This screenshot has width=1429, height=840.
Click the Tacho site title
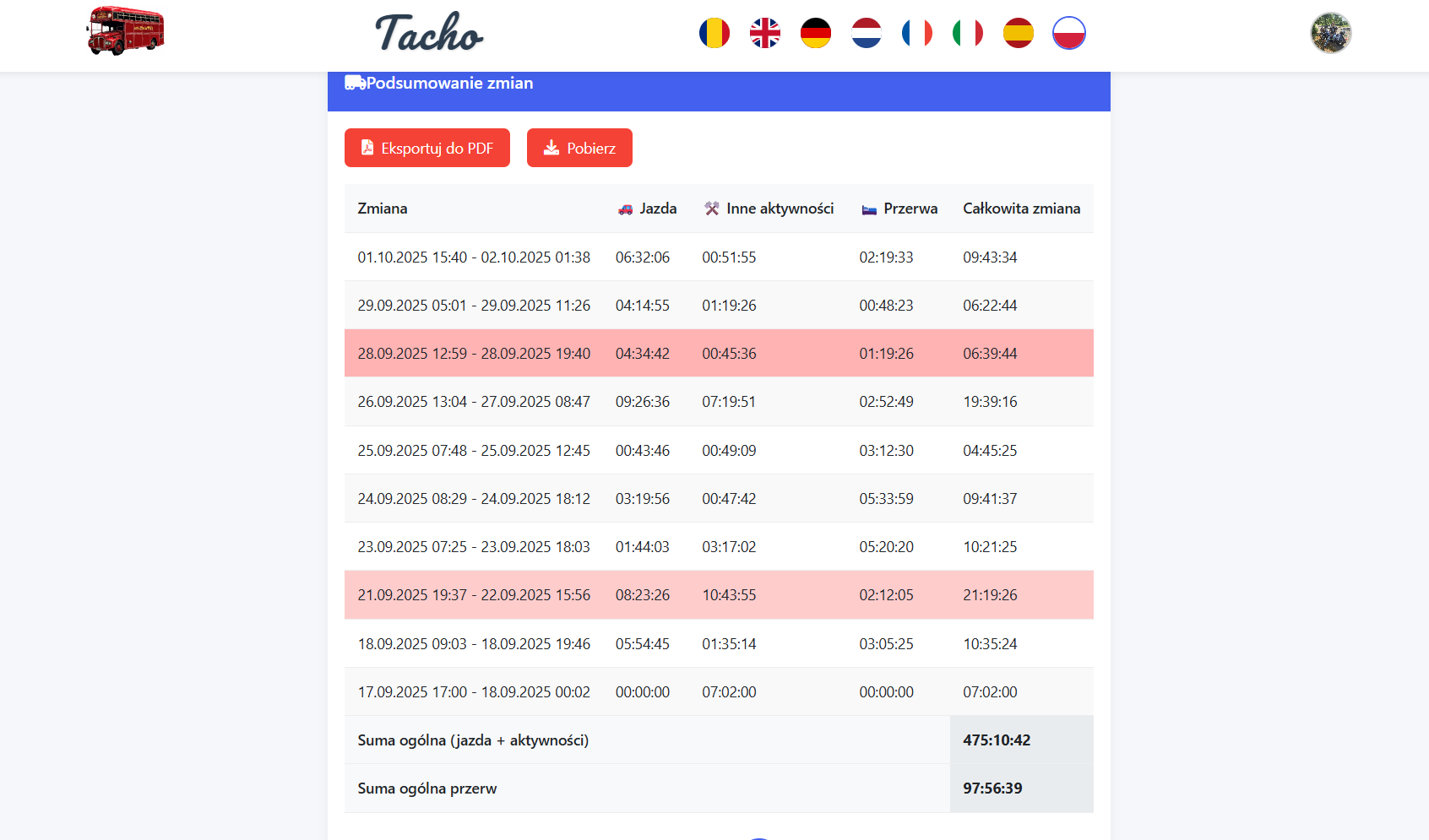(429, 33)
